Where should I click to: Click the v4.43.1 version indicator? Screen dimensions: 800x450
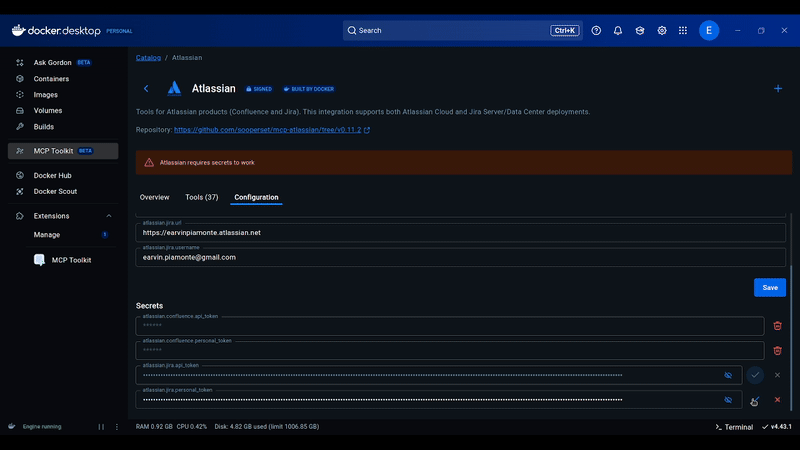coord(777,427)
